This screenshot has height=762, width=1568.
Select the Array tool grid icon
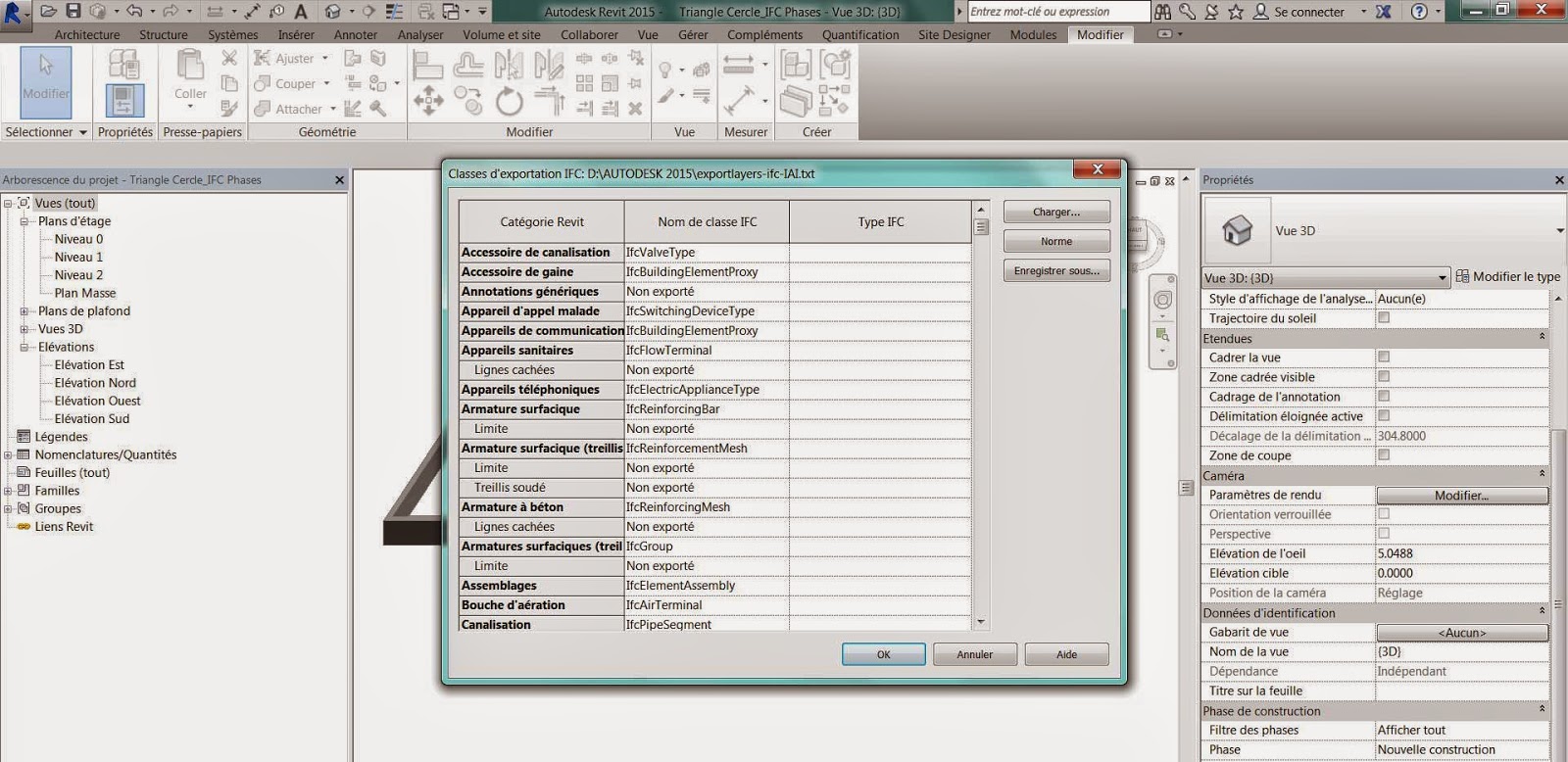click(584, 83)
